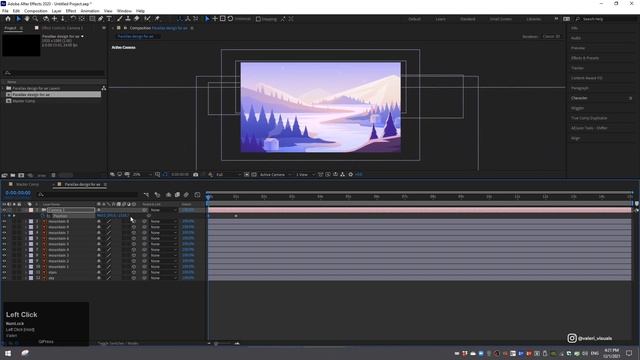Create a new folder in Project panel
Viewport: 640px width, 360px height.
point(13,175)
